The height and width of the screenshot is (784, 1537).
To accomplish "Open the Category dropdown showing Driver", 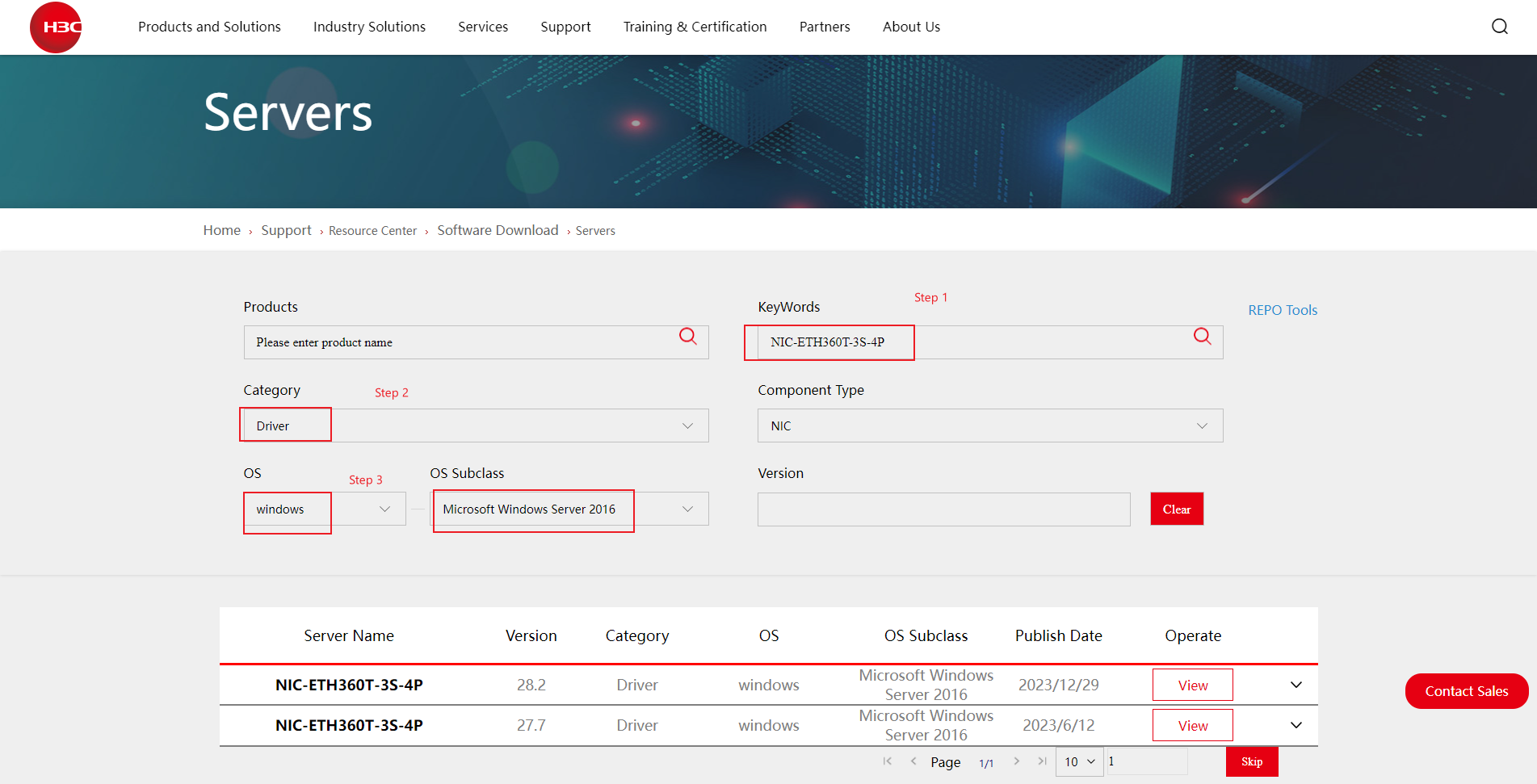I will point(477,426).
